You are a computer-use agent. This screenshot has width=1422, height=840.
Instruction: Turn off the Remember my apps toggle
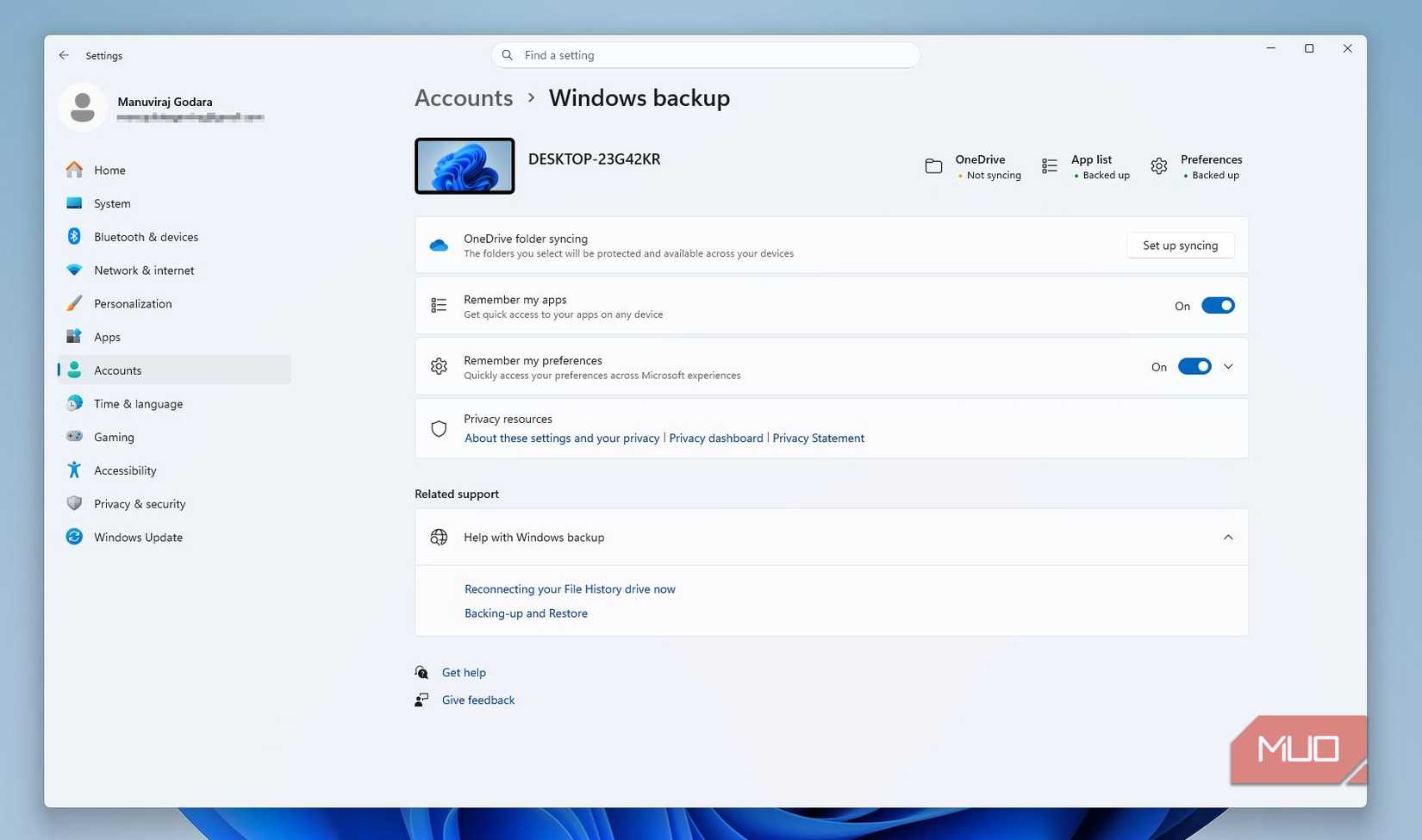[x=1218, y=306]
